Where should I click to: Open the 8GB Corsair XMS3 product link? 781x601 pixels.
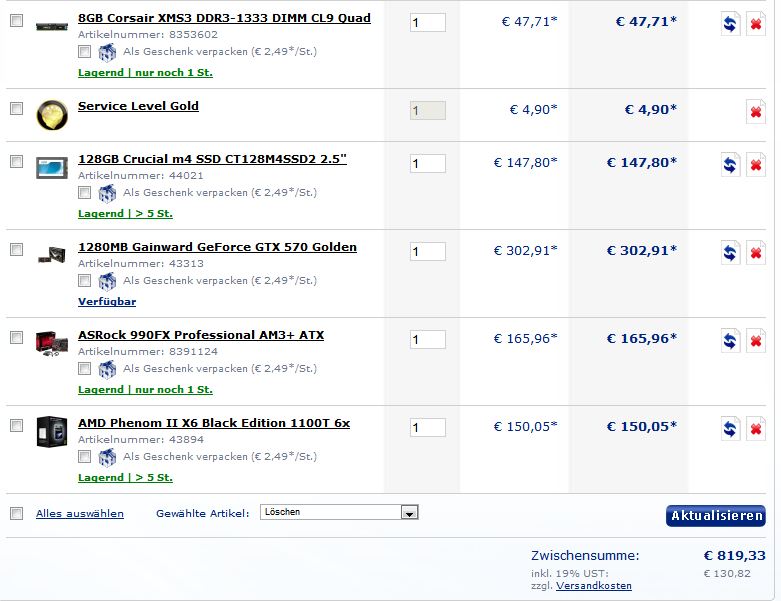(x=224, y=18)
